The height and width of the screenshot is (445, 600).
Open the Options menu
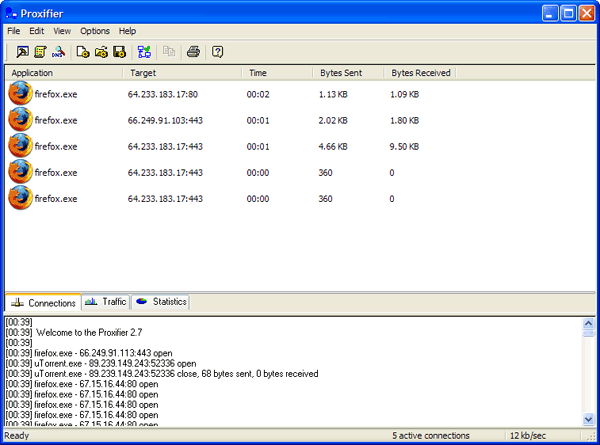(95, 31)
